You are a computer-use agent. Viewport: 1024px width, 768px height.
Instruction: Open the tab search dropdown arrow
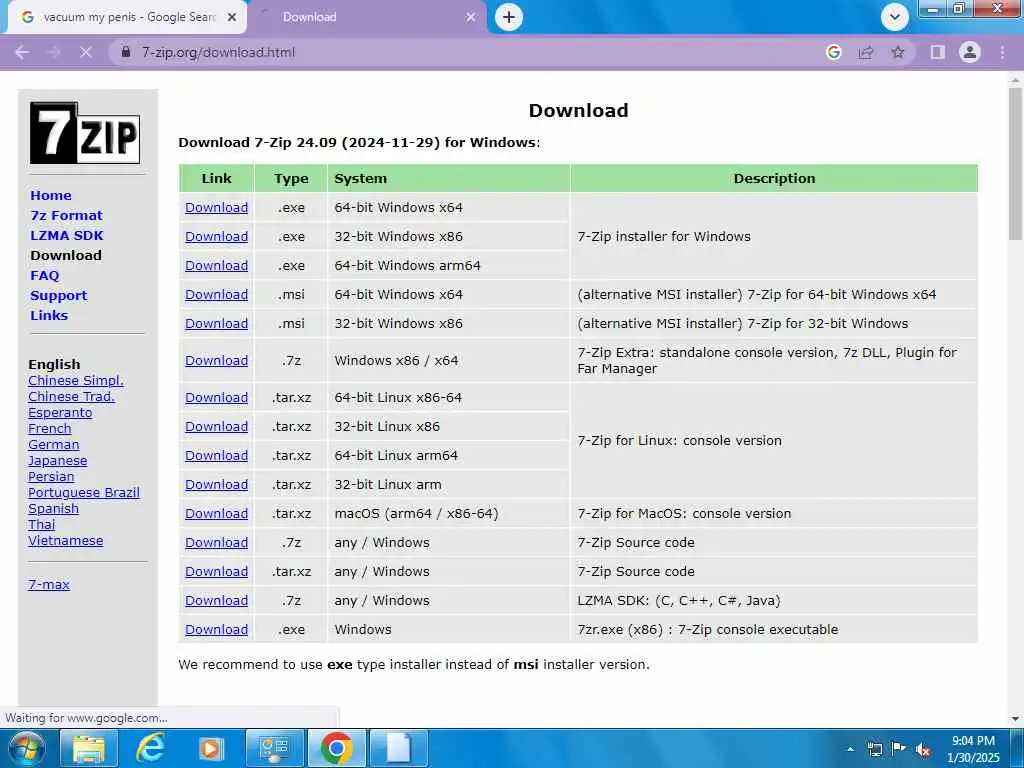click(x=895, y=17)
